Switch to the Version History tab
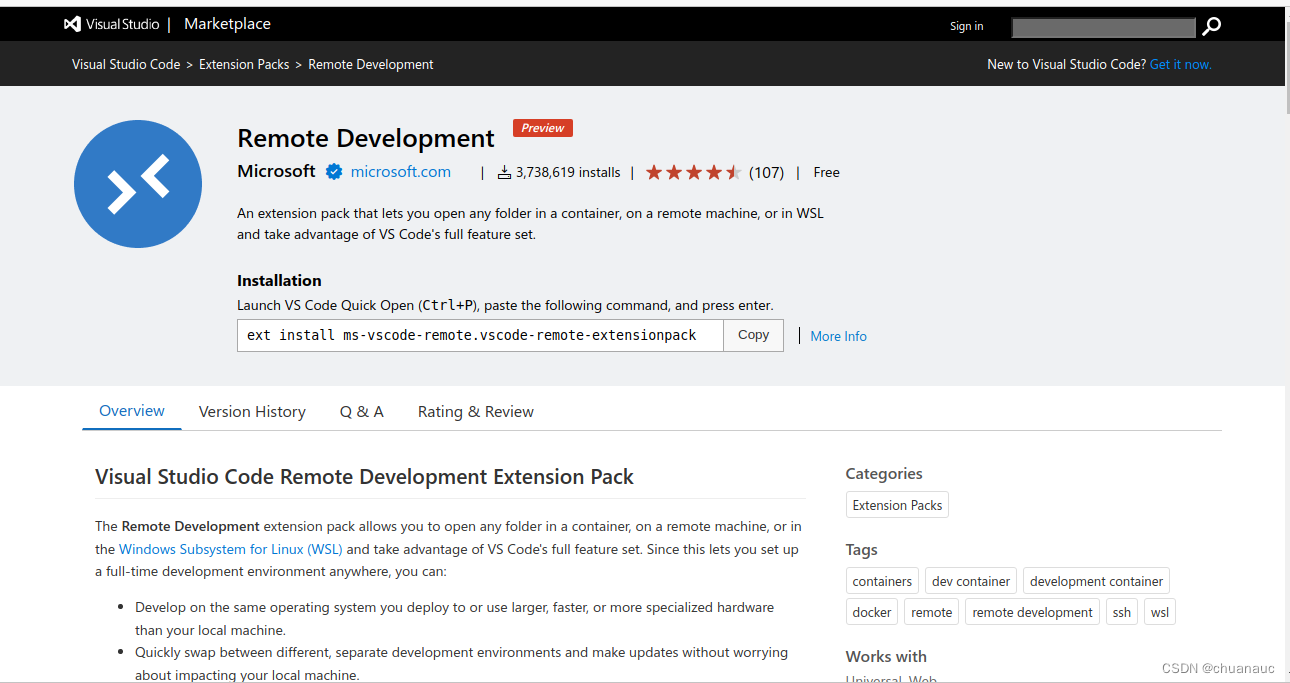The height and width of the screenshot is (683, 1290). (252, 412)
